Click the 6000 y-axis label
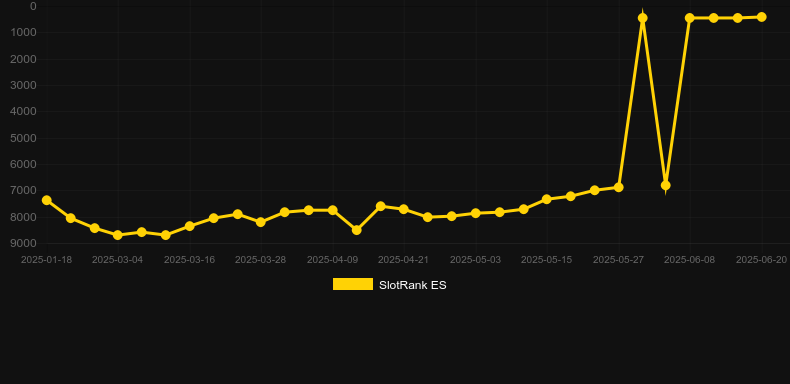 point(24,164)
